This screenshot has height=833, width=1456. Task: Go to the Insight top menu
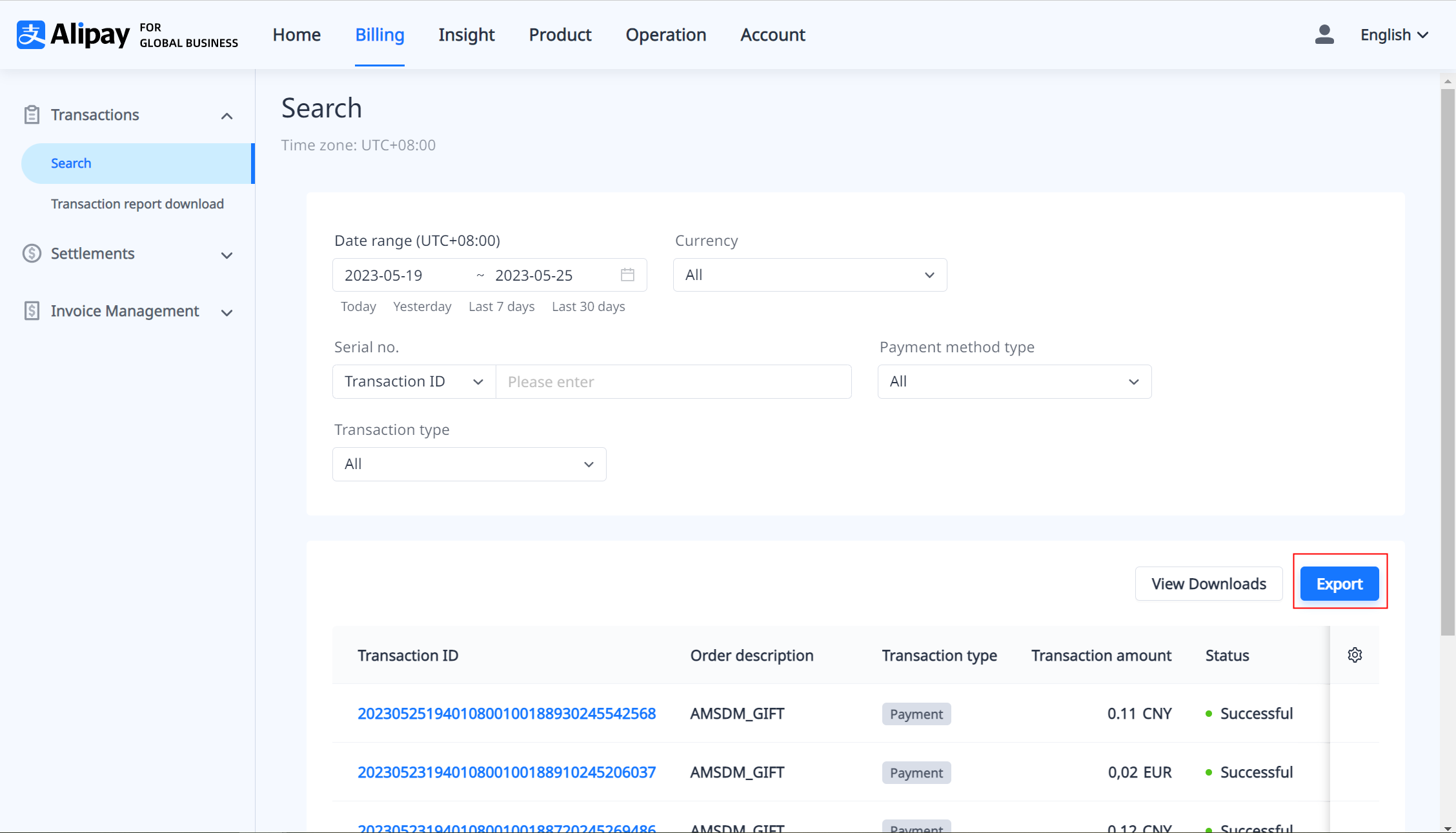(466, 35)
